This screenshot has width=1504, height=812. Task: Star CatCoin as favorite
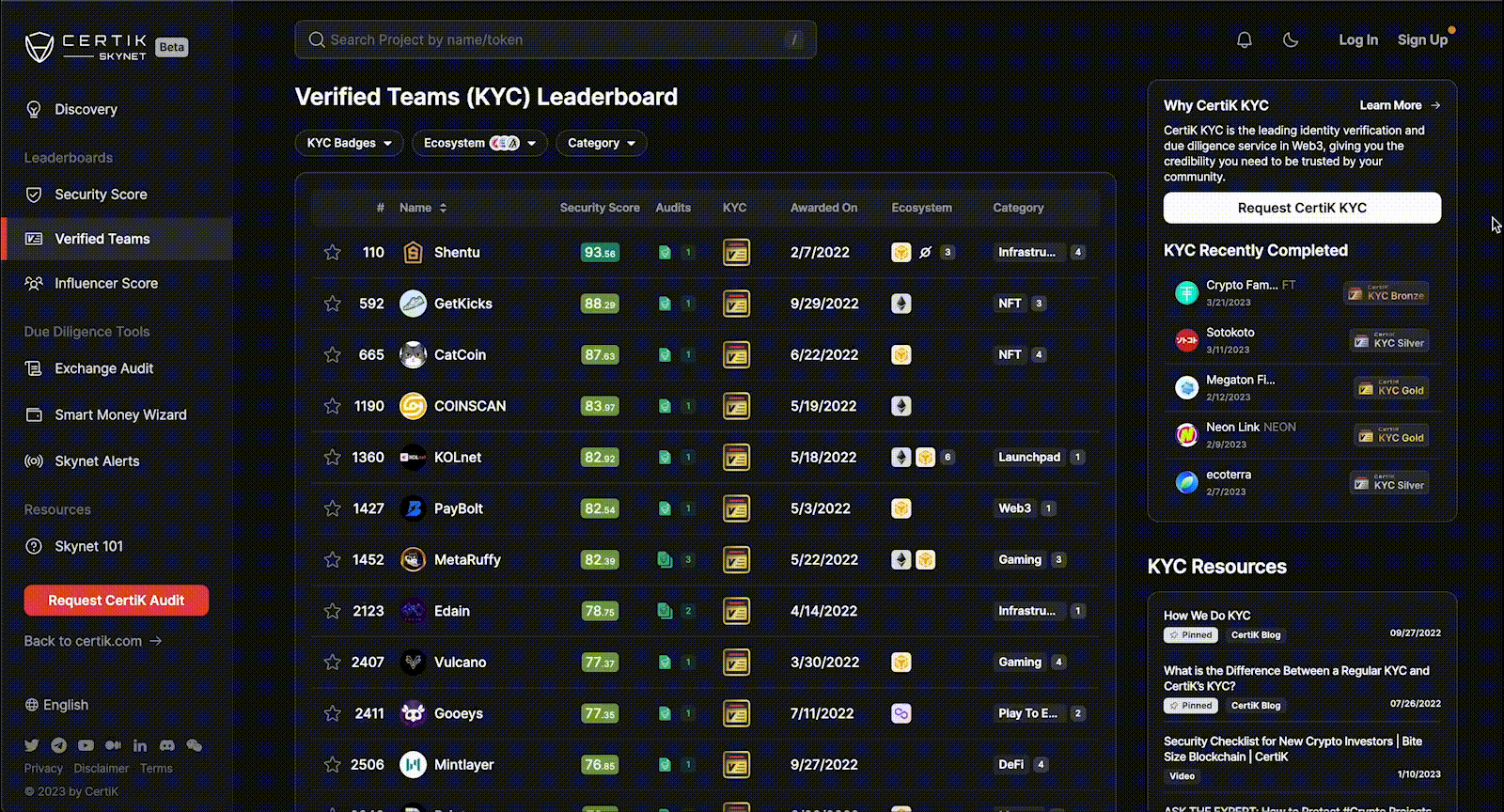[x=332, y=354]
